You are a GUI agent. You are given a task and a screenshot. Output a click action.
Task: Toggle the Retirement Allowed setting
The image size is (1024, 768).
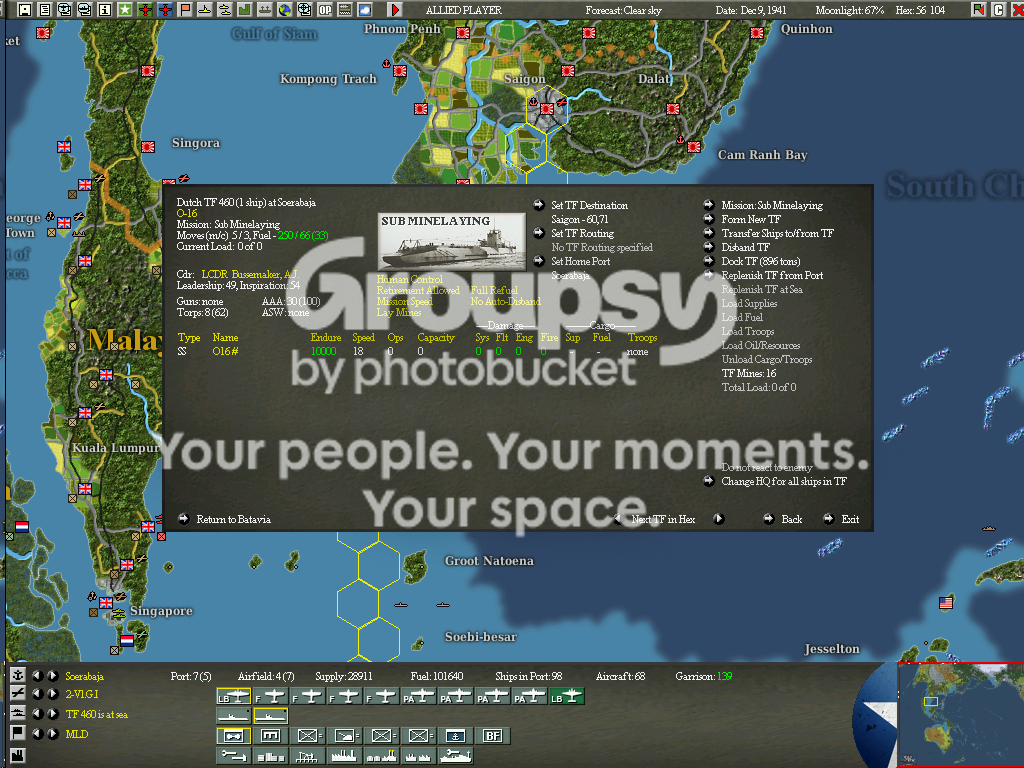(418, 290)
